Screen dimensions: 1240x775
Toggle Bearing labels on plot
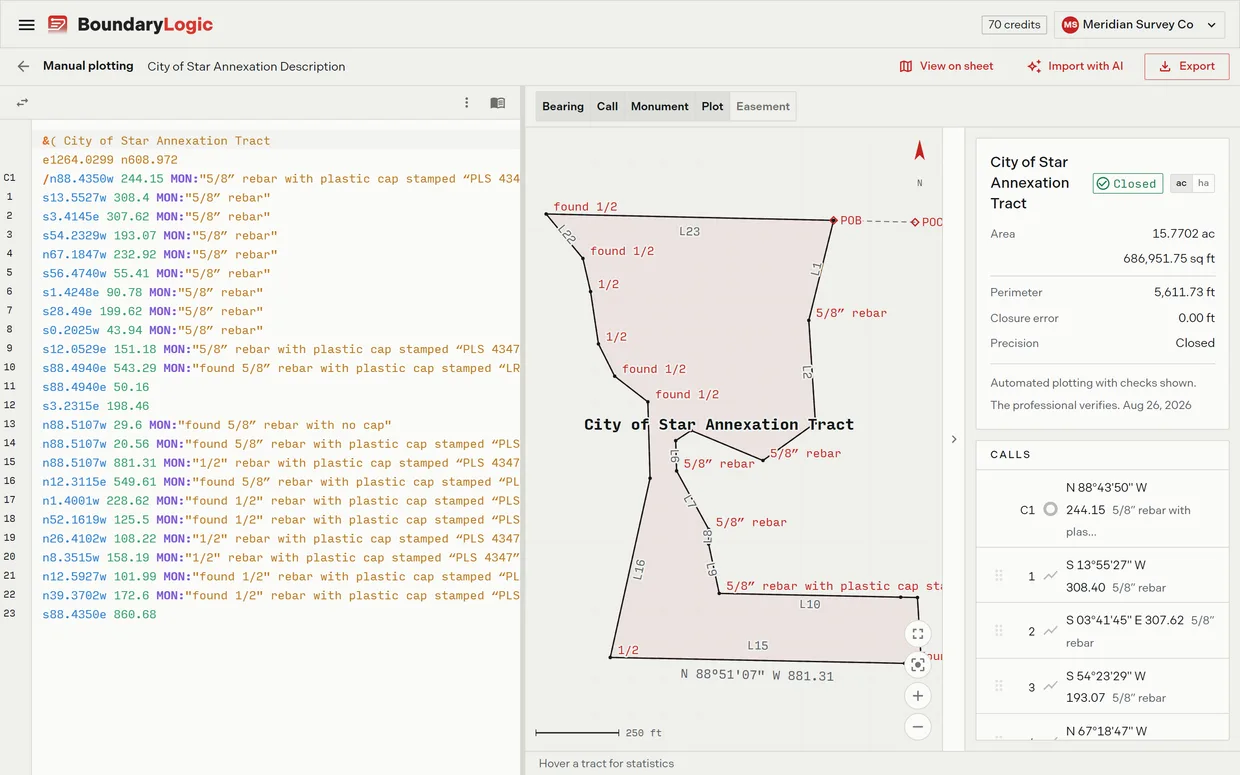pos(563,106)
